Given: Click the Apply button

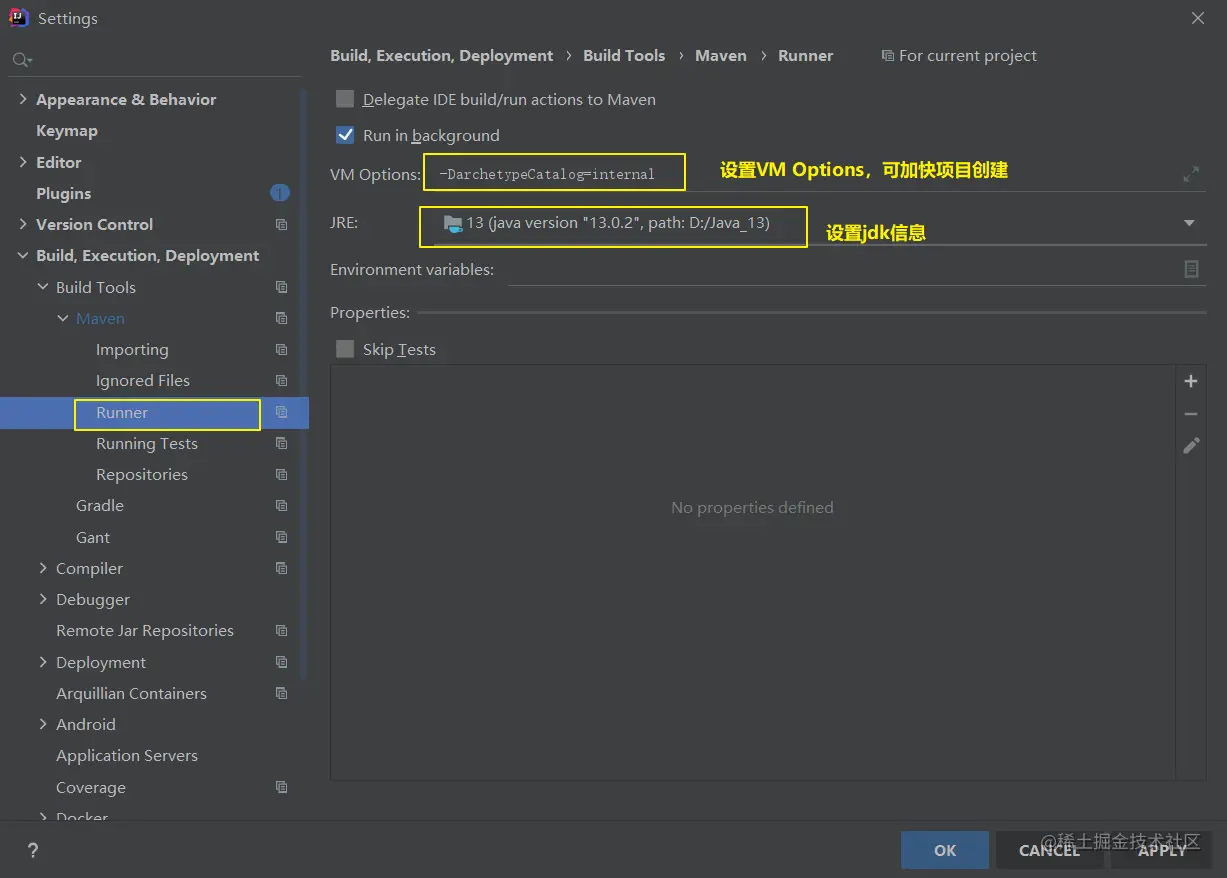Looking at the screenshot, I should pos(1162,850).
